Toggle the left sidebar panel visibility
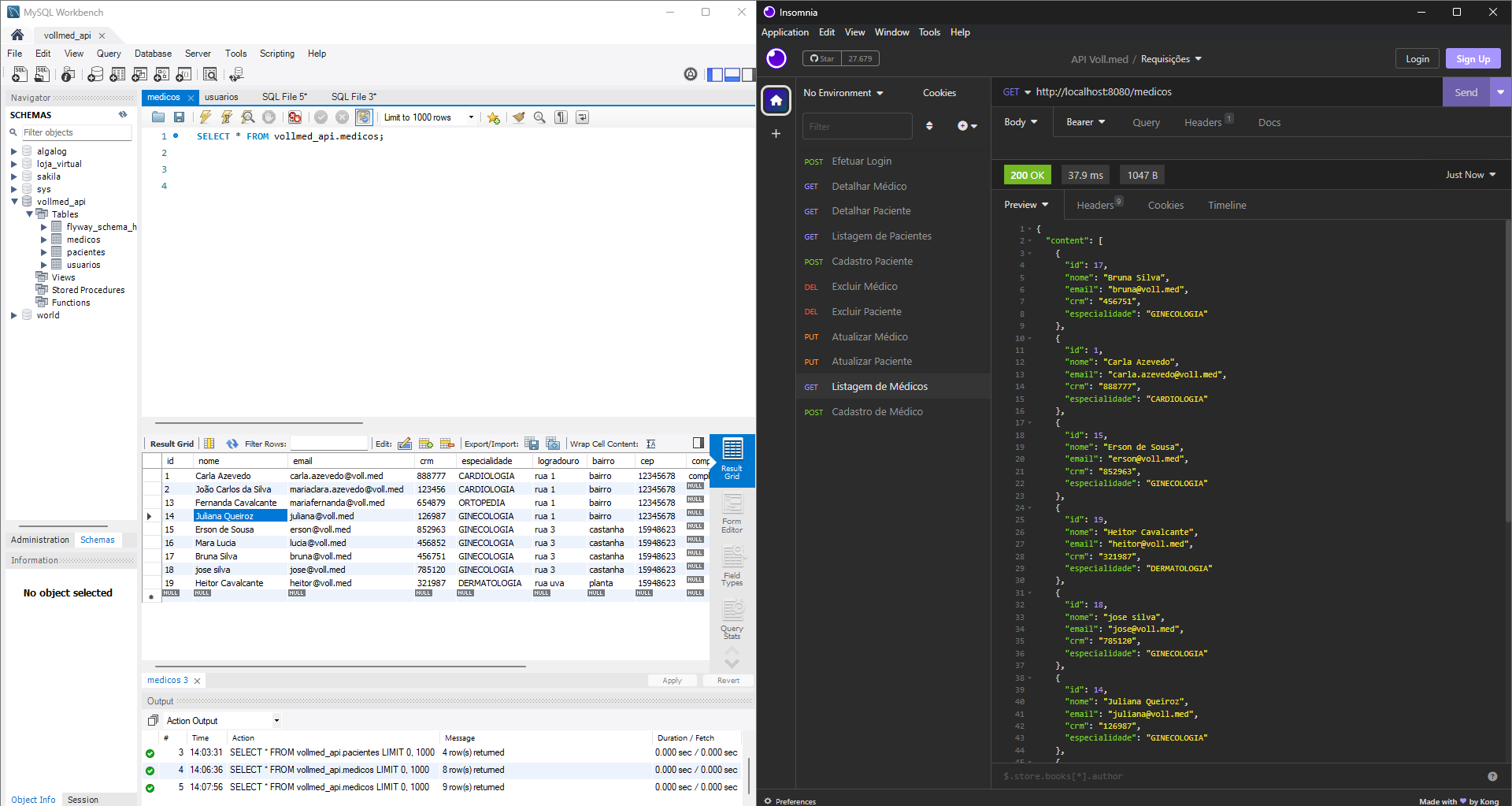The image size is (1512, 806). pos(714,75)
